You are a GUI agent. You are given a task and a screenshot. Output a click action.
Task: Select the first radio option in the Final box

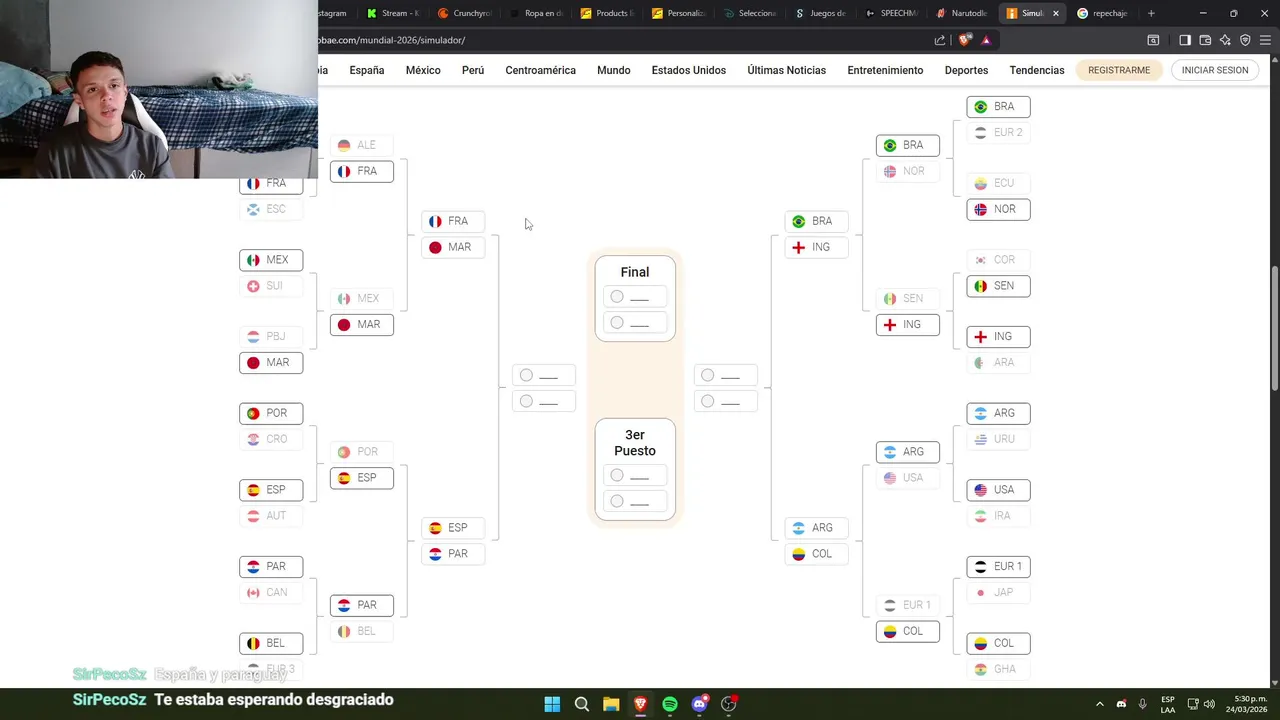click(617, 297)
